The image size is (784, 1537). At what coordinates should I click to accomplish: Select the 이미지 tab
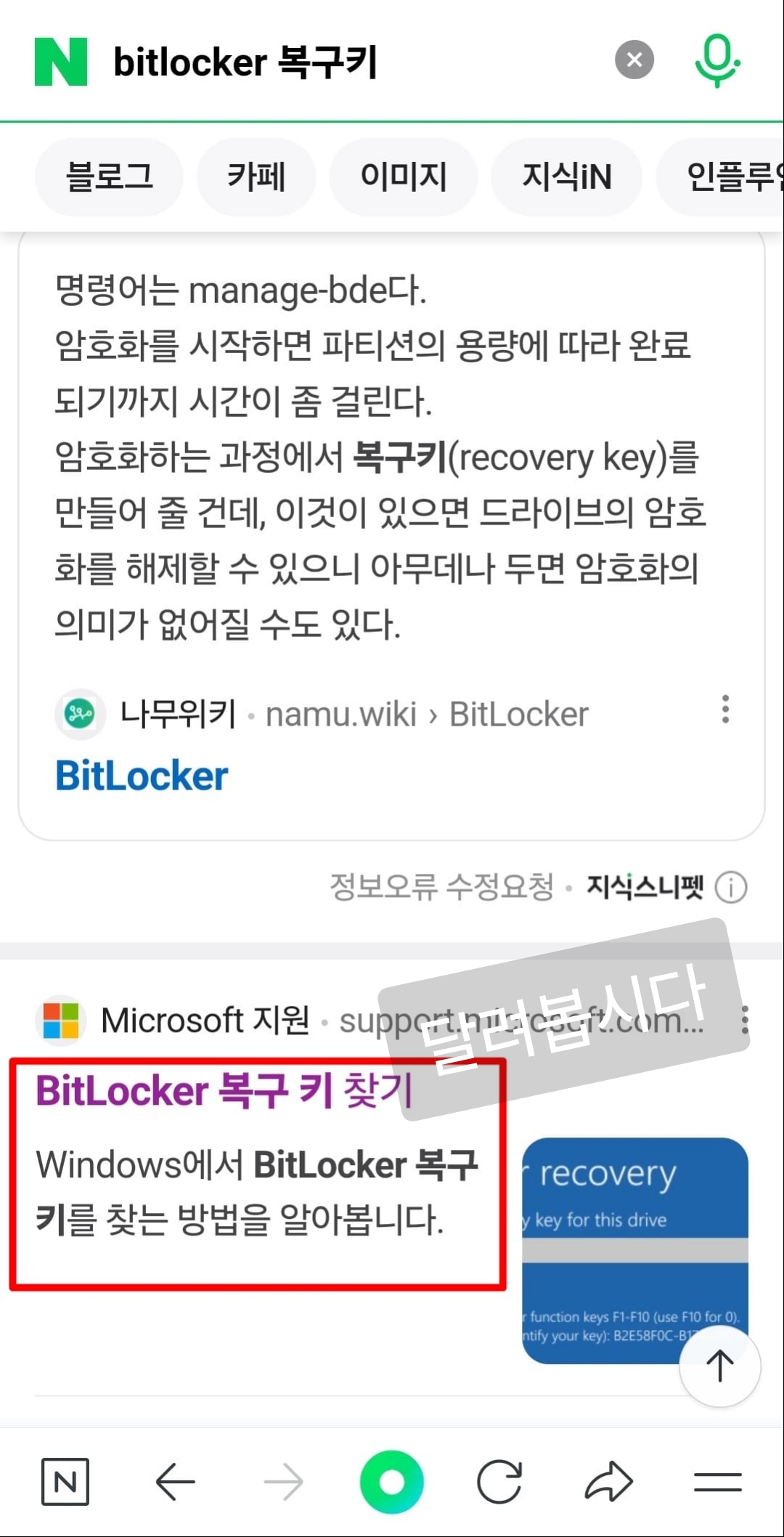[404, 177]
